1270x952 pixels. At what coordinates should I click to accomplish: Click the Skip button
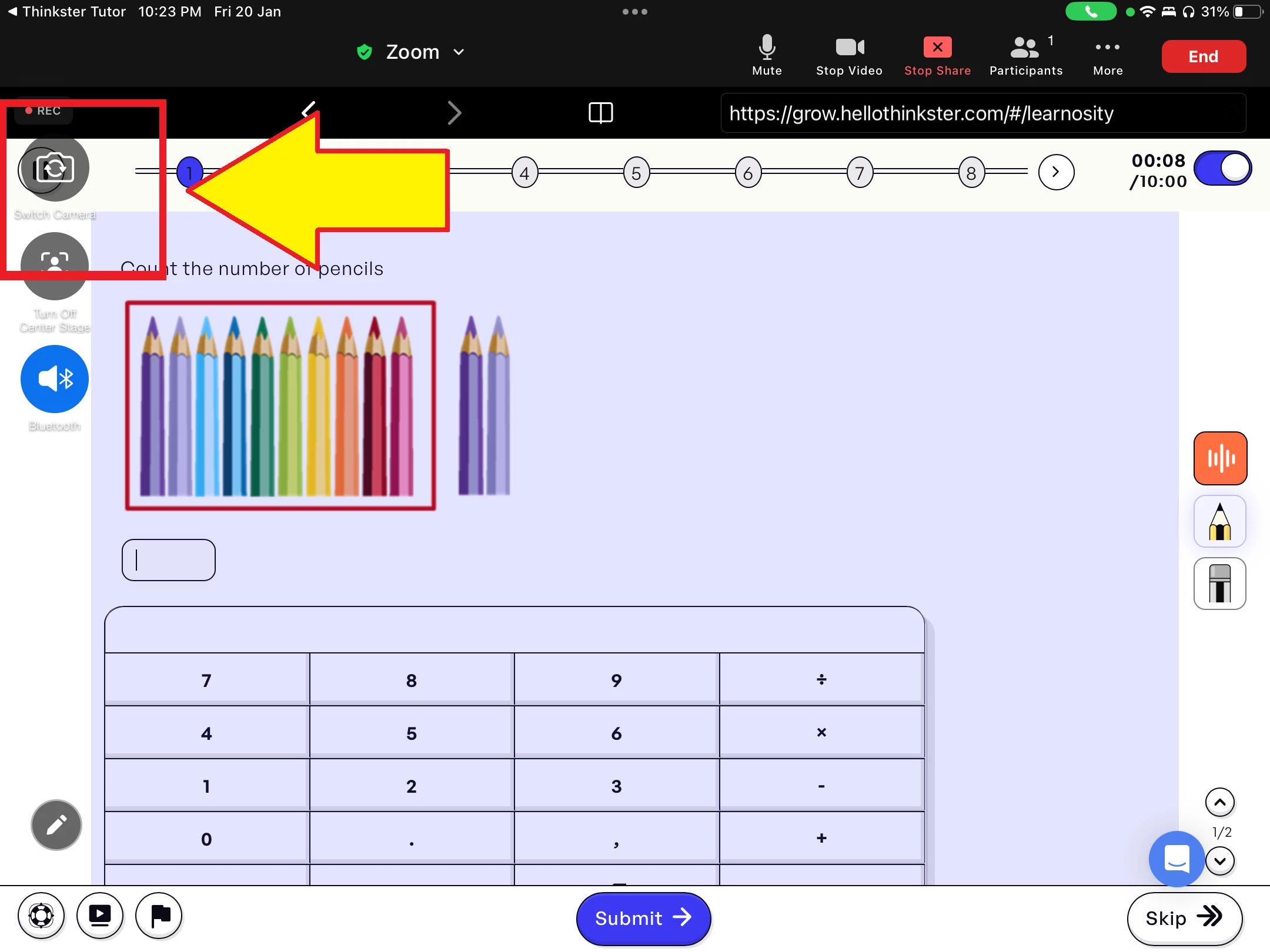[1184, 918]
